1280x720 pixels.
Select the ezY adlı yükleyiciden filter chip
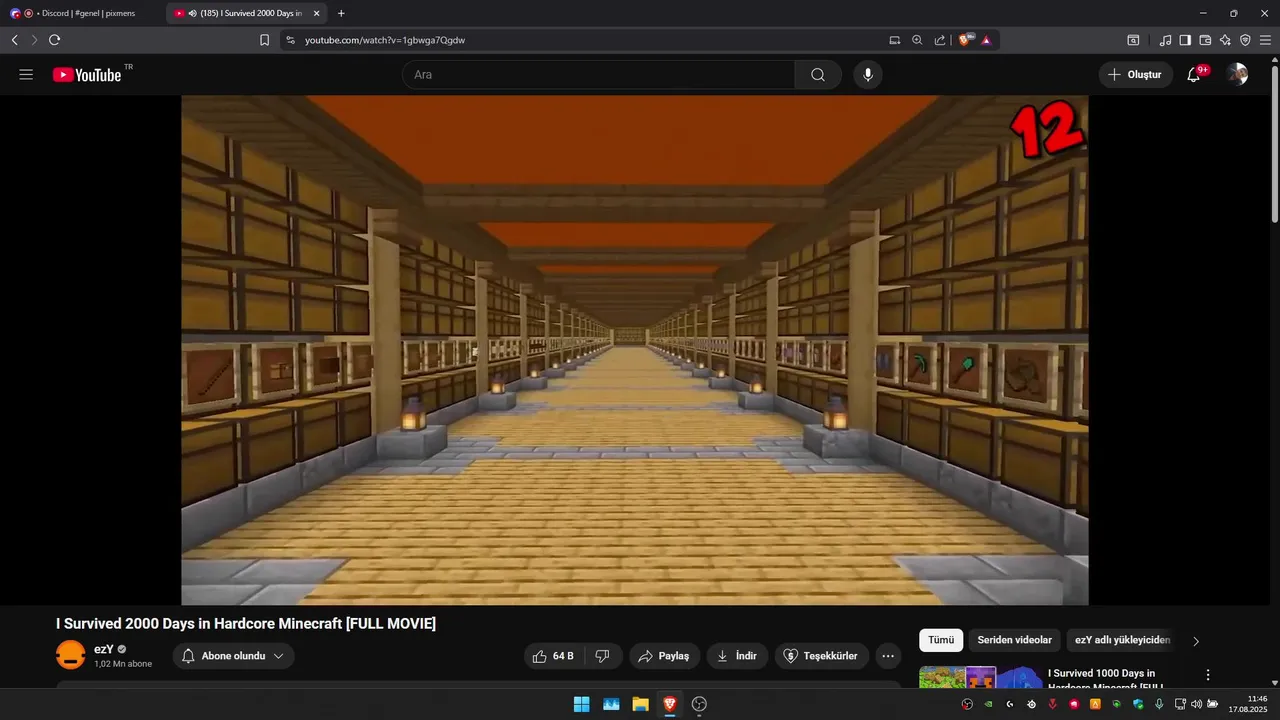coord(1122,640)
